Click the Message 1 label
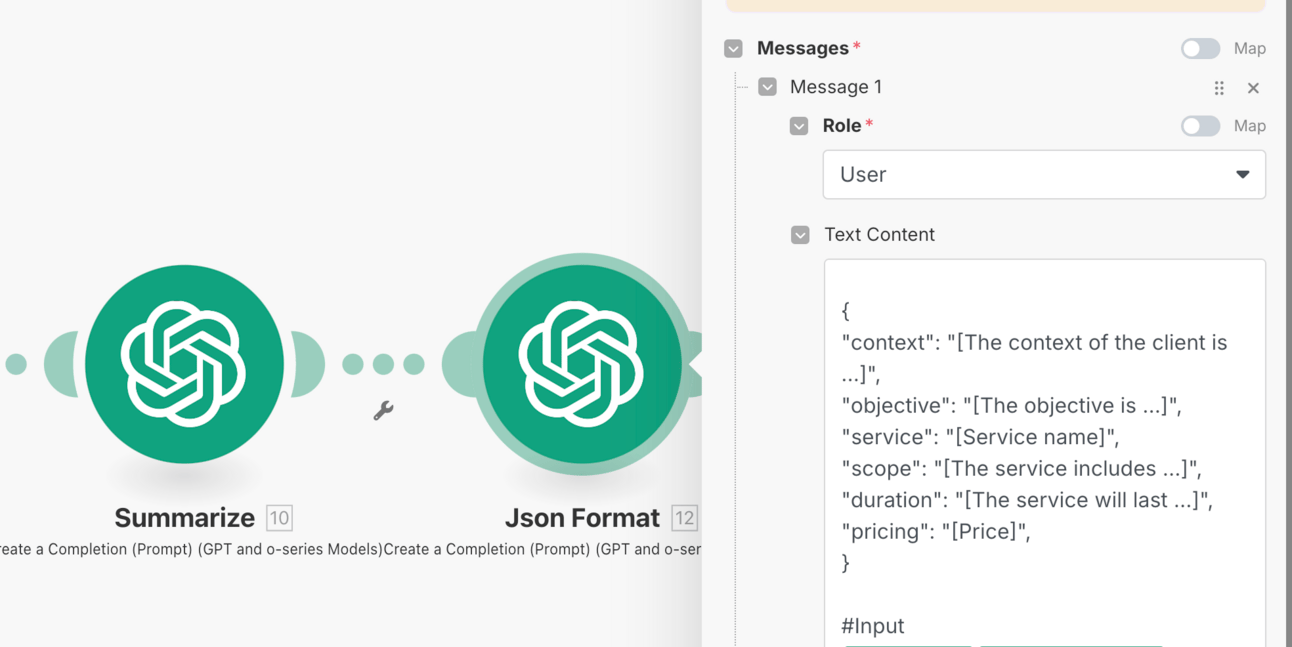Screen dimensions: 1292x647 [x=836, y=87]
